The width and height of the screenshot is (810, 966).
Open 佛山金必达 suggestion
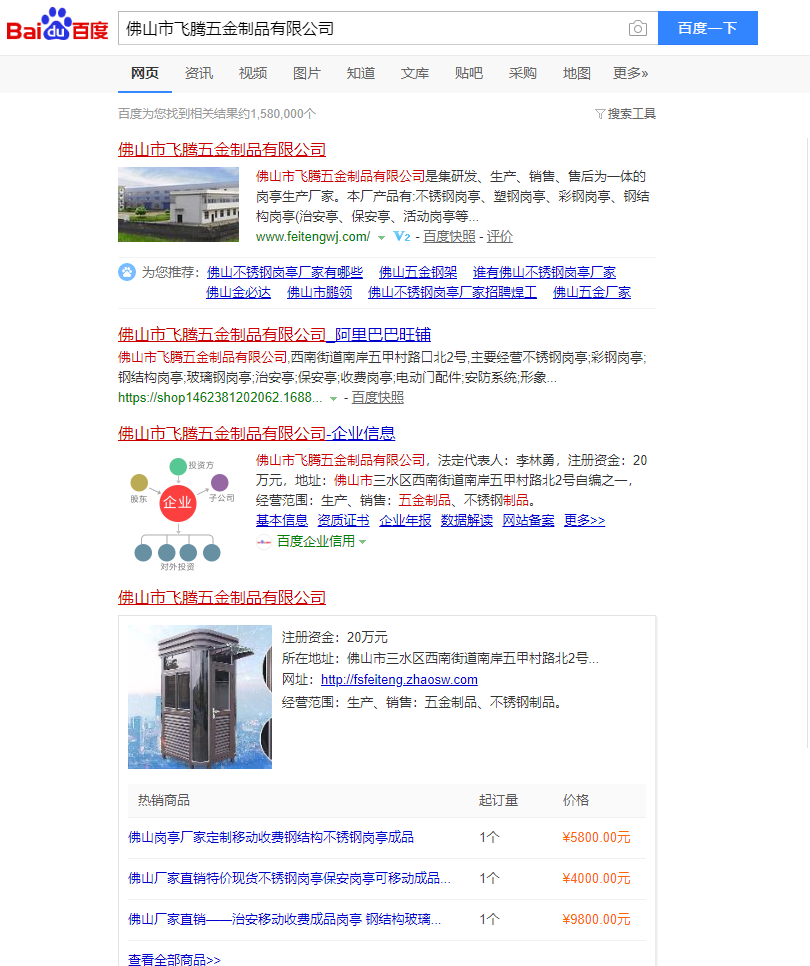(x=238, y=292)
